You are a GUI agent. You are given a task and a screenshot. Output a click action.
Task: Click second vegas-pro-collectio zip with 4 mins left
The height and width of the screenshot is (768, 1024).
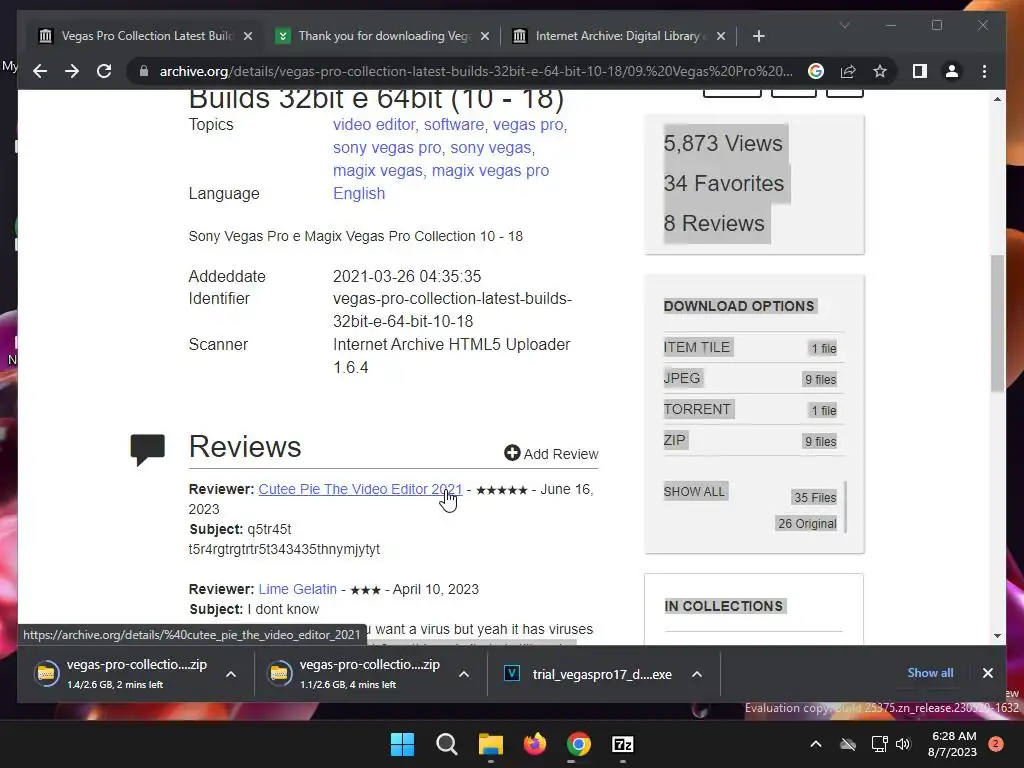pos(356,674)
